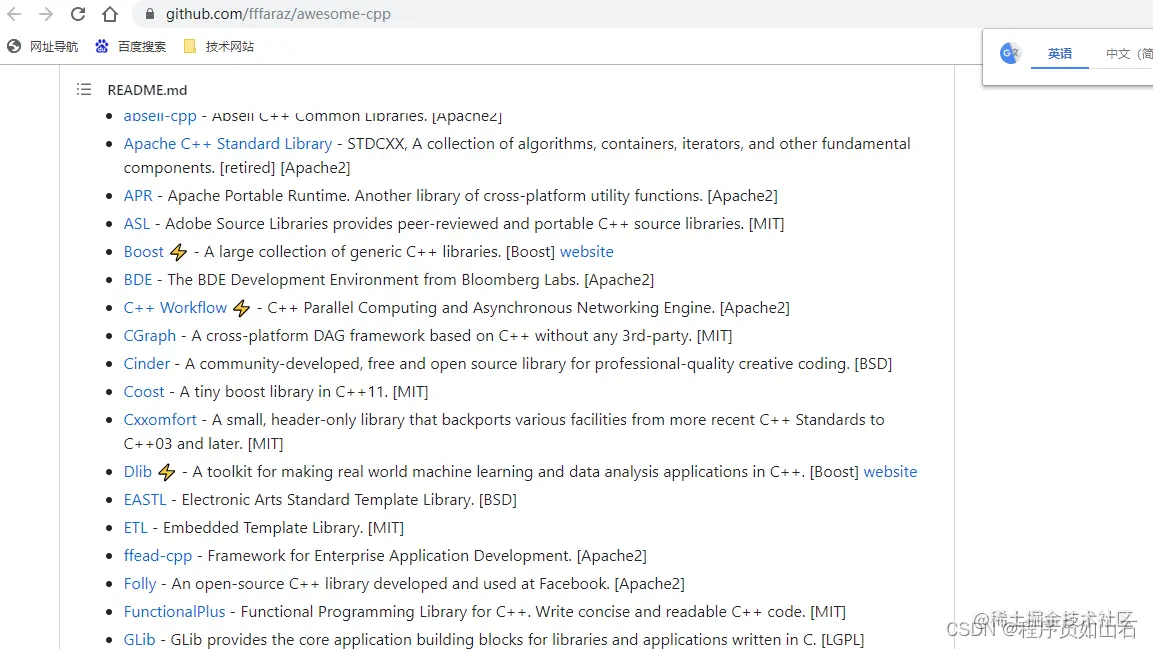Click the browser forward arrow
This screenshot has width=1153, height=649.
pos(46,14)
